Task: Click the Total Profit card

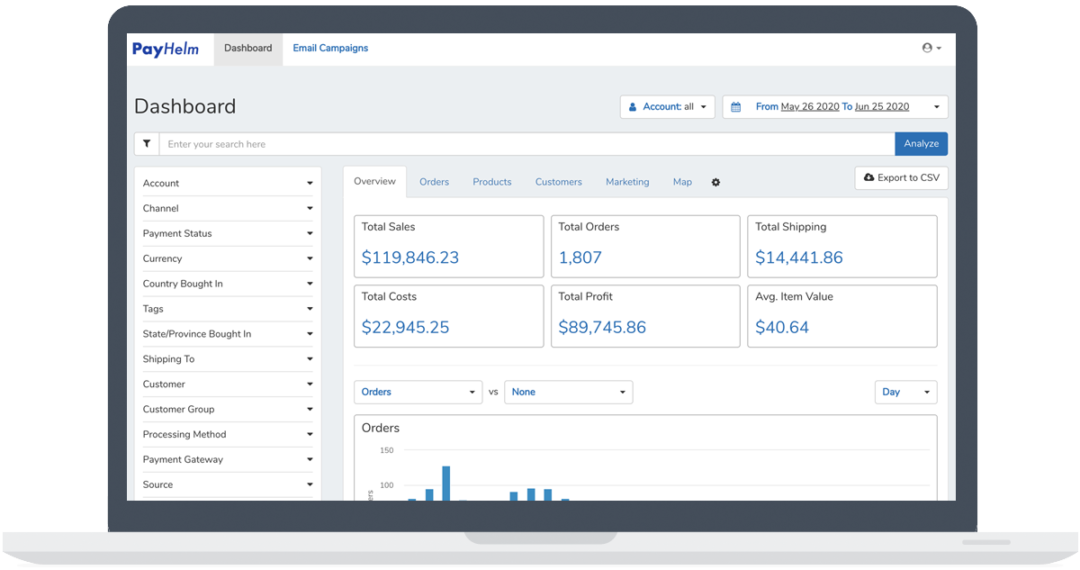Action: [x=645, y=316]
